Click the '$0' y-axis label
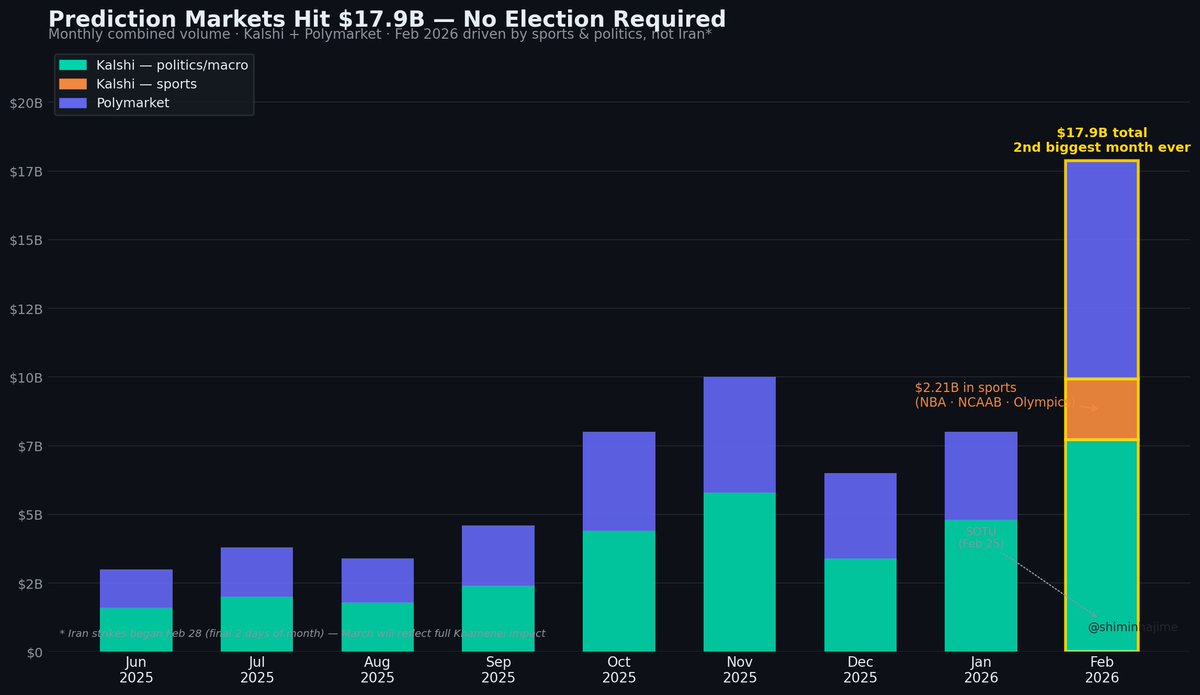The width and height of the screenshot is (1200, 695). click(33, 653)
